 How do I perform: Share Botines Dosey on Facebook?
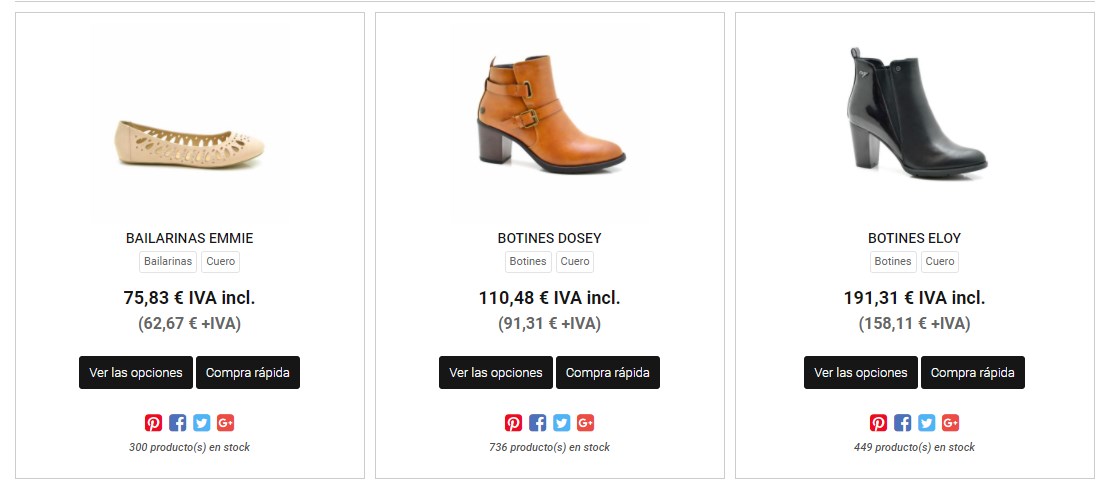[538, 423]
